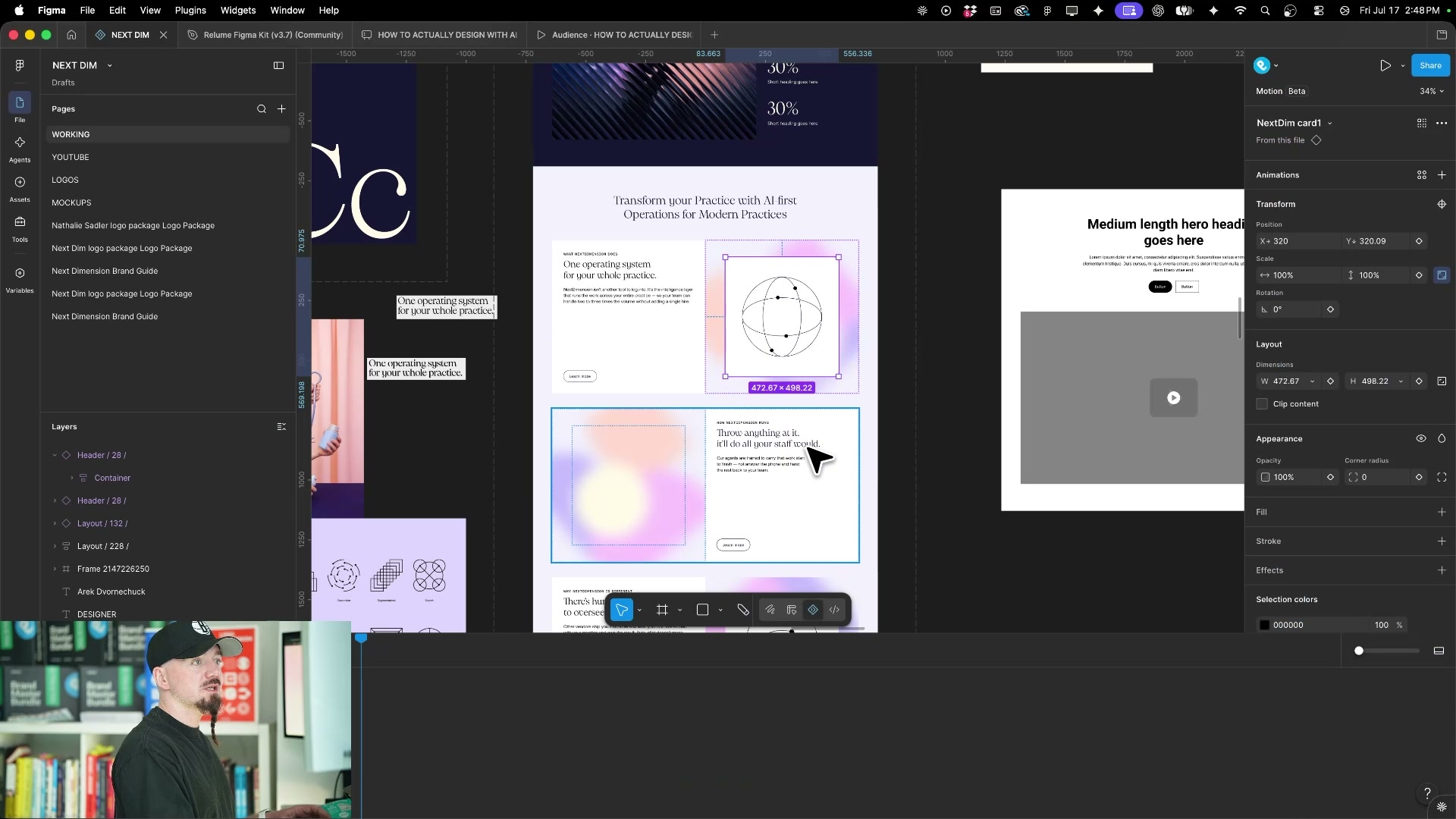Open the Plugins menu
Screen dimensions: 1456x819
coord(190,11)
